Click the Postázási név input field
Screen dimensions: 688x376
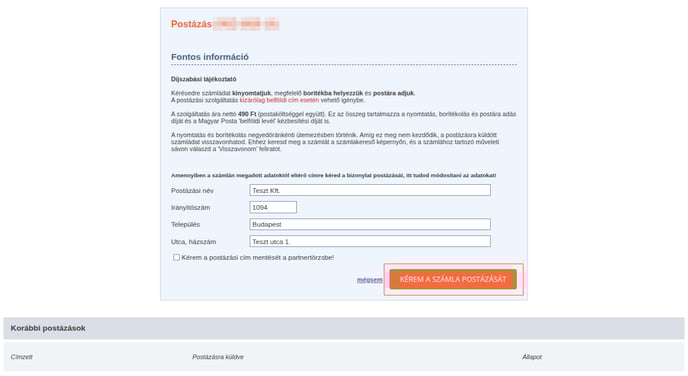click(370, 190)
